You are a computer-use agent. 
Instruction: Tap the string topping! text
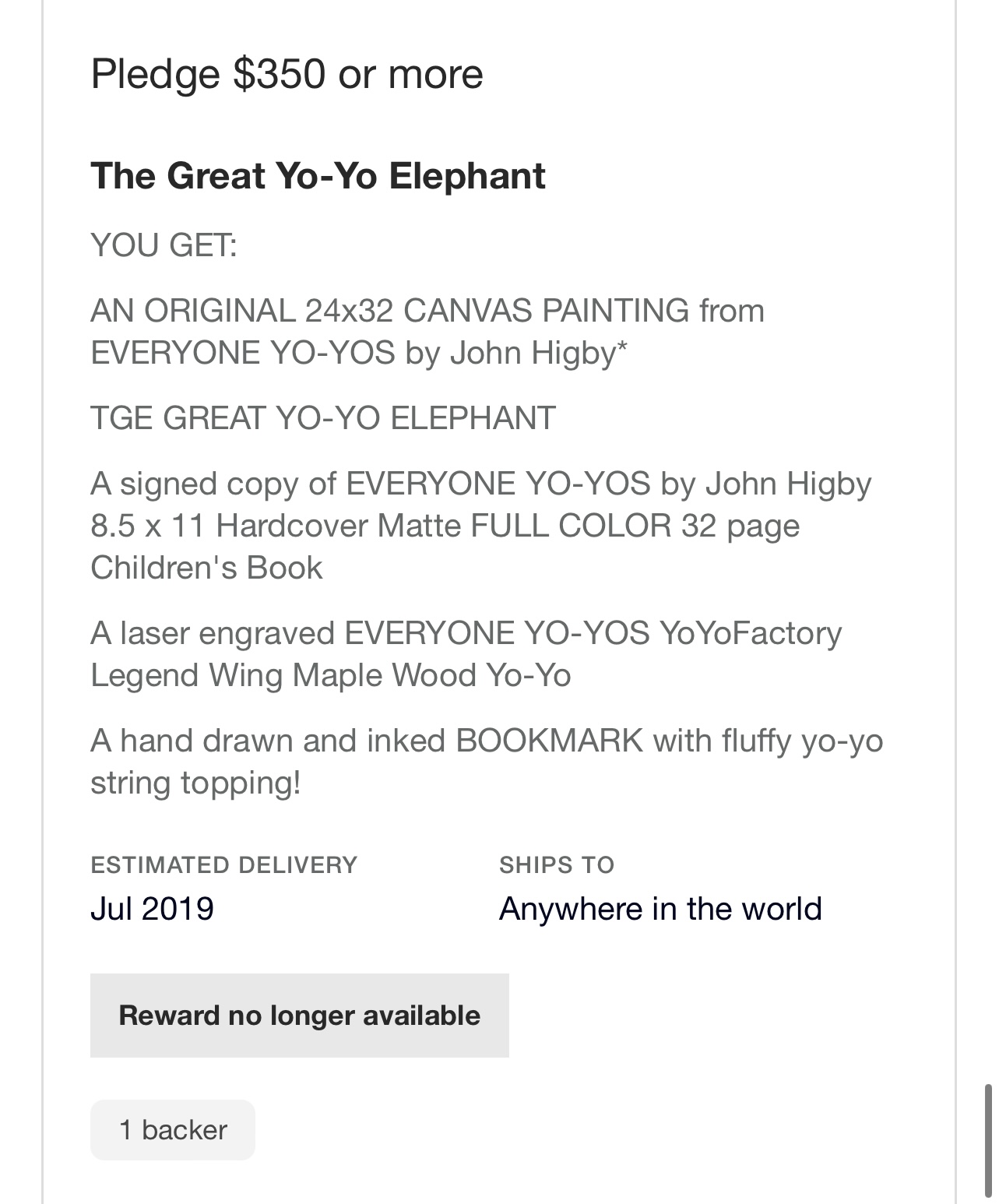click(195, 783)
